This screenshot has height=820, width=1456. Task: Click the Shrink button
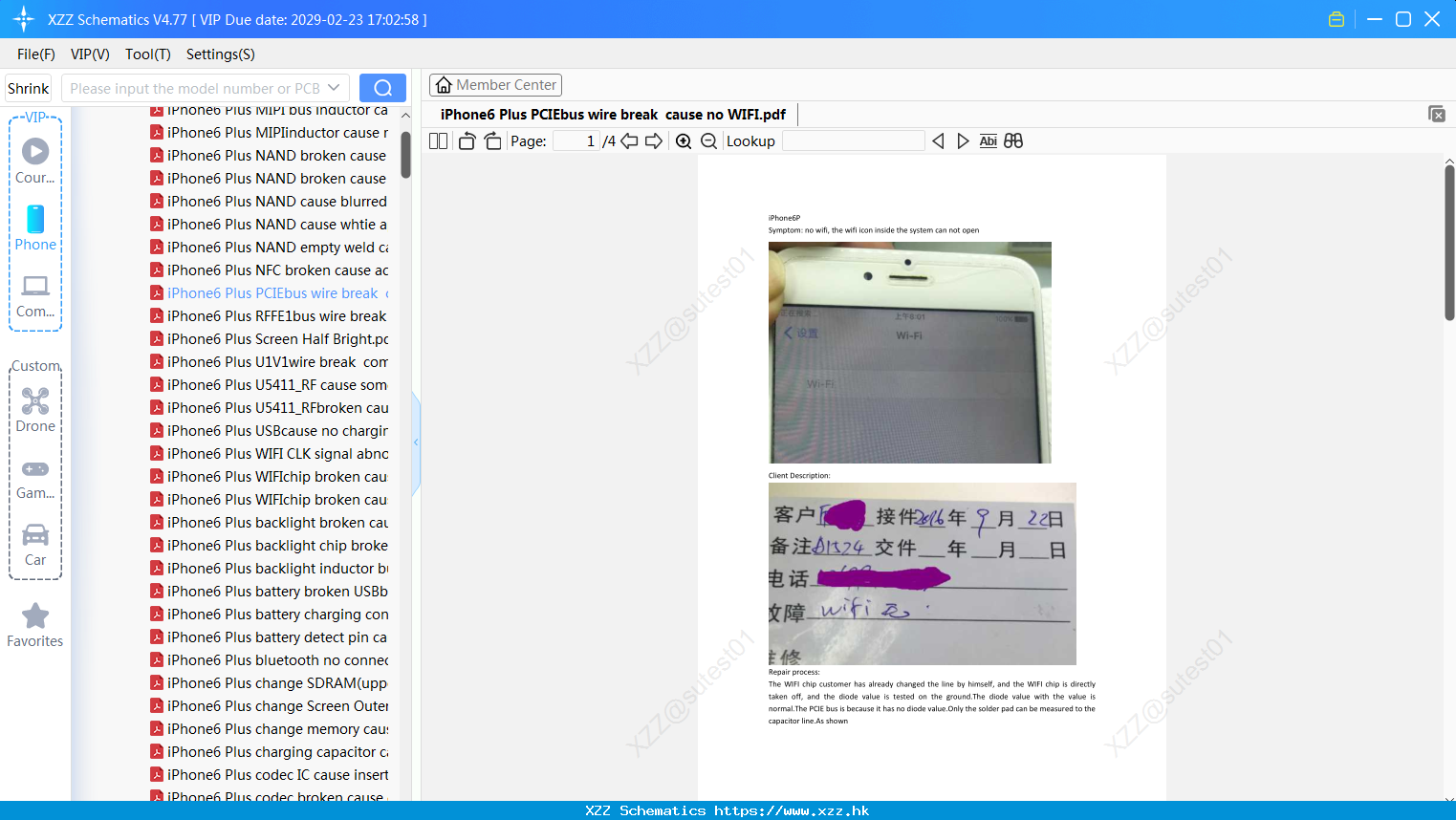[x=29, y=88]
